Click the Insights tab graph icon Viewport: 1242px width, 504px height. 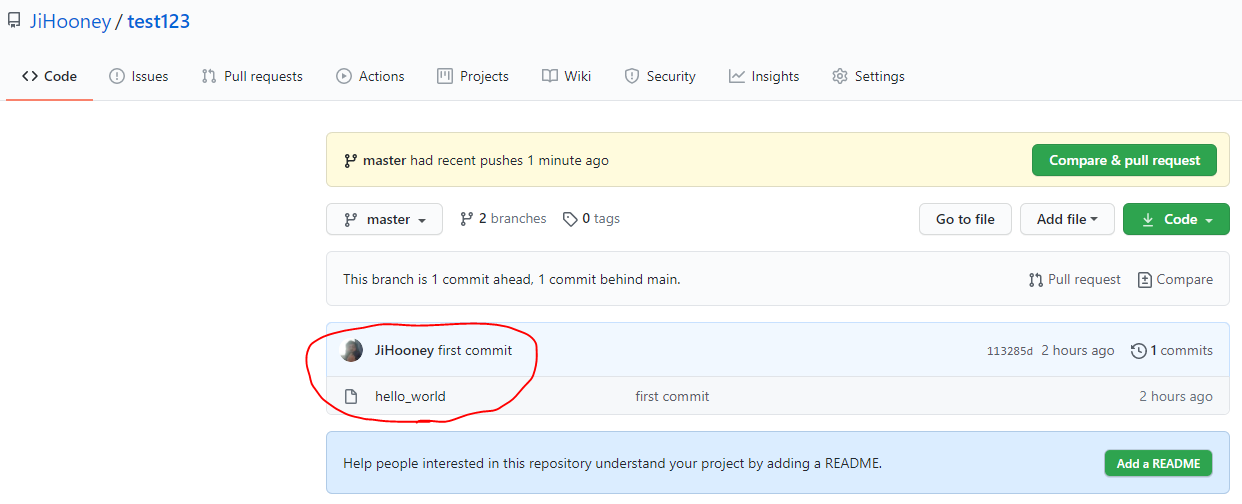(737, 76)
